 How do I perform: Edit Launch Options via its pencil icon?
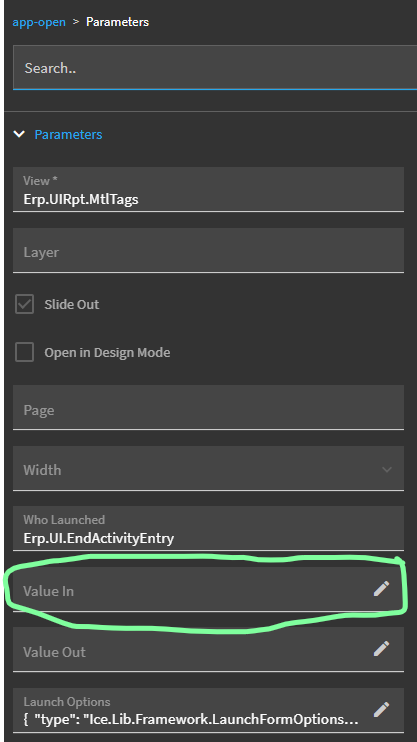point(381,709)
